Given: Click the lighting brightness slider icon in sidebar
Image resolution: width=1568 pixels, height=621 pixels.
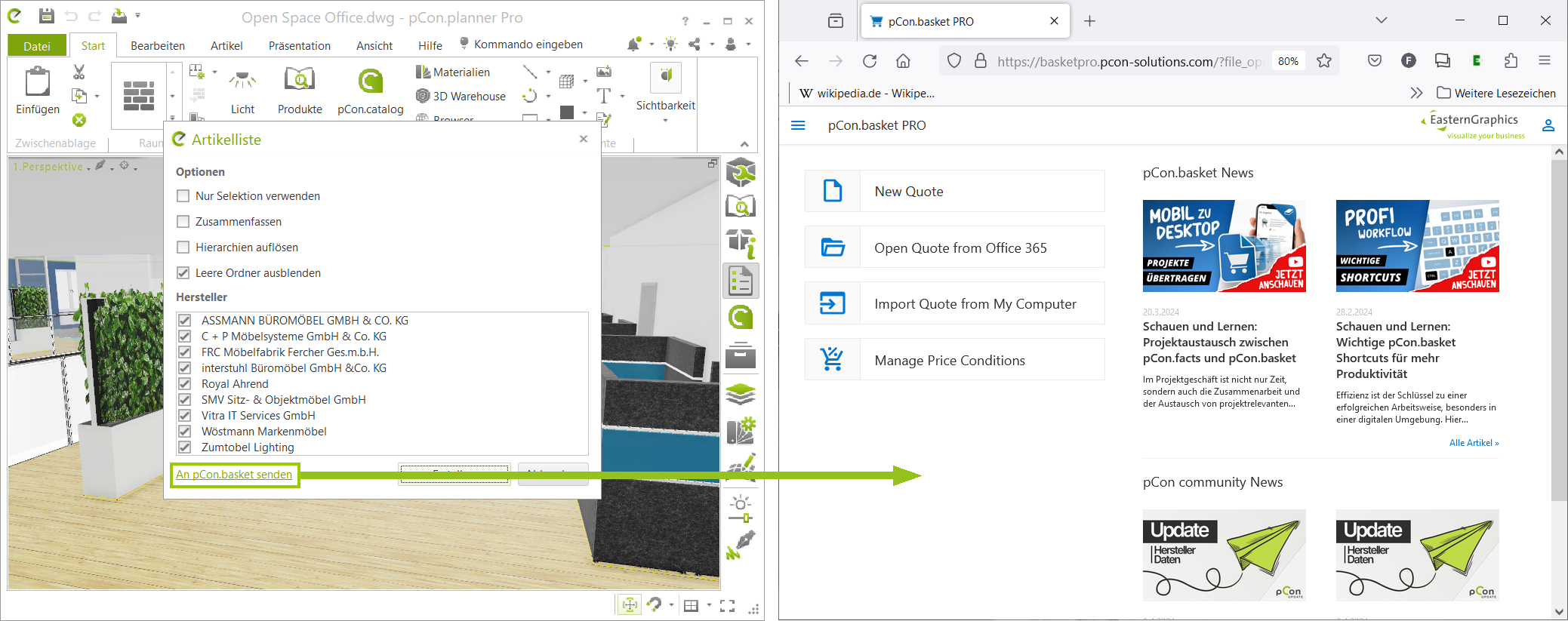Looking at the screenshot, I should point(741,509).
